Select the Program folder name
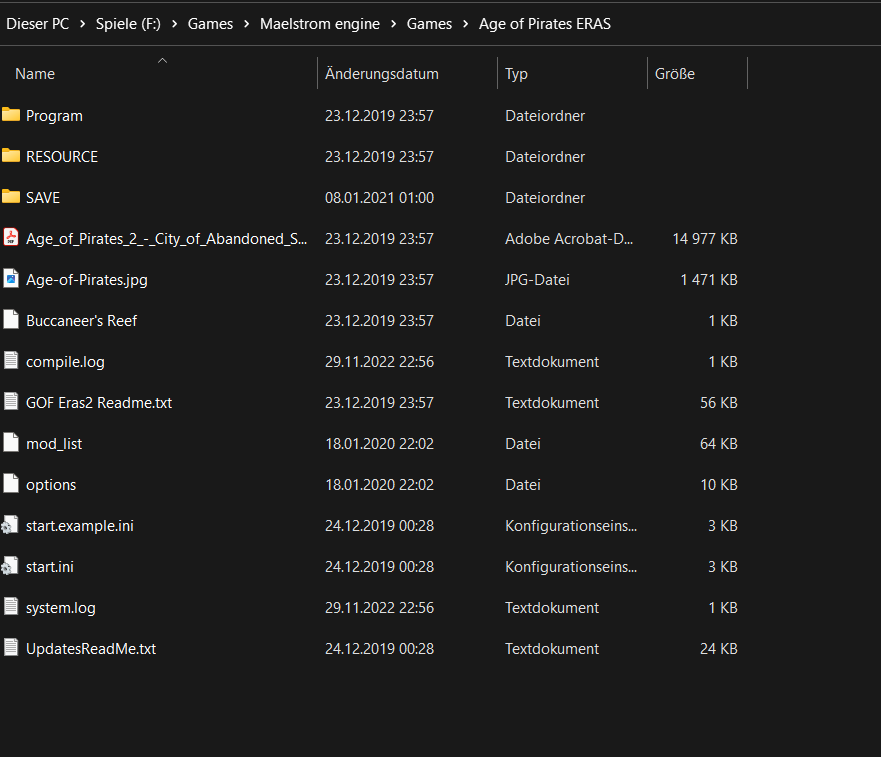881x757 pixels. click(55, 116)
